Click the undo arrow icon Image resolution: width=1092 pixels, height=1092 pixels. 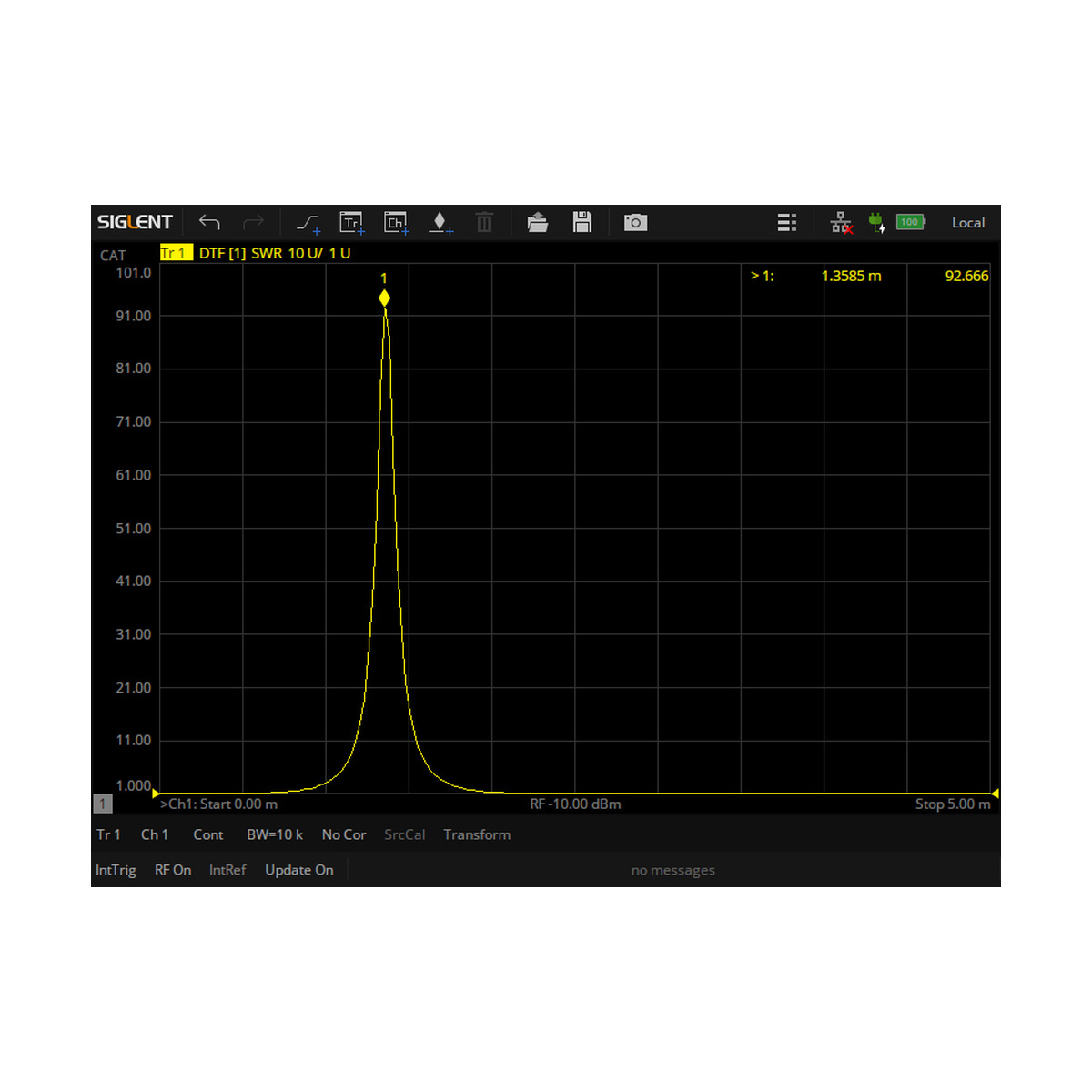(x=209, y=222)
